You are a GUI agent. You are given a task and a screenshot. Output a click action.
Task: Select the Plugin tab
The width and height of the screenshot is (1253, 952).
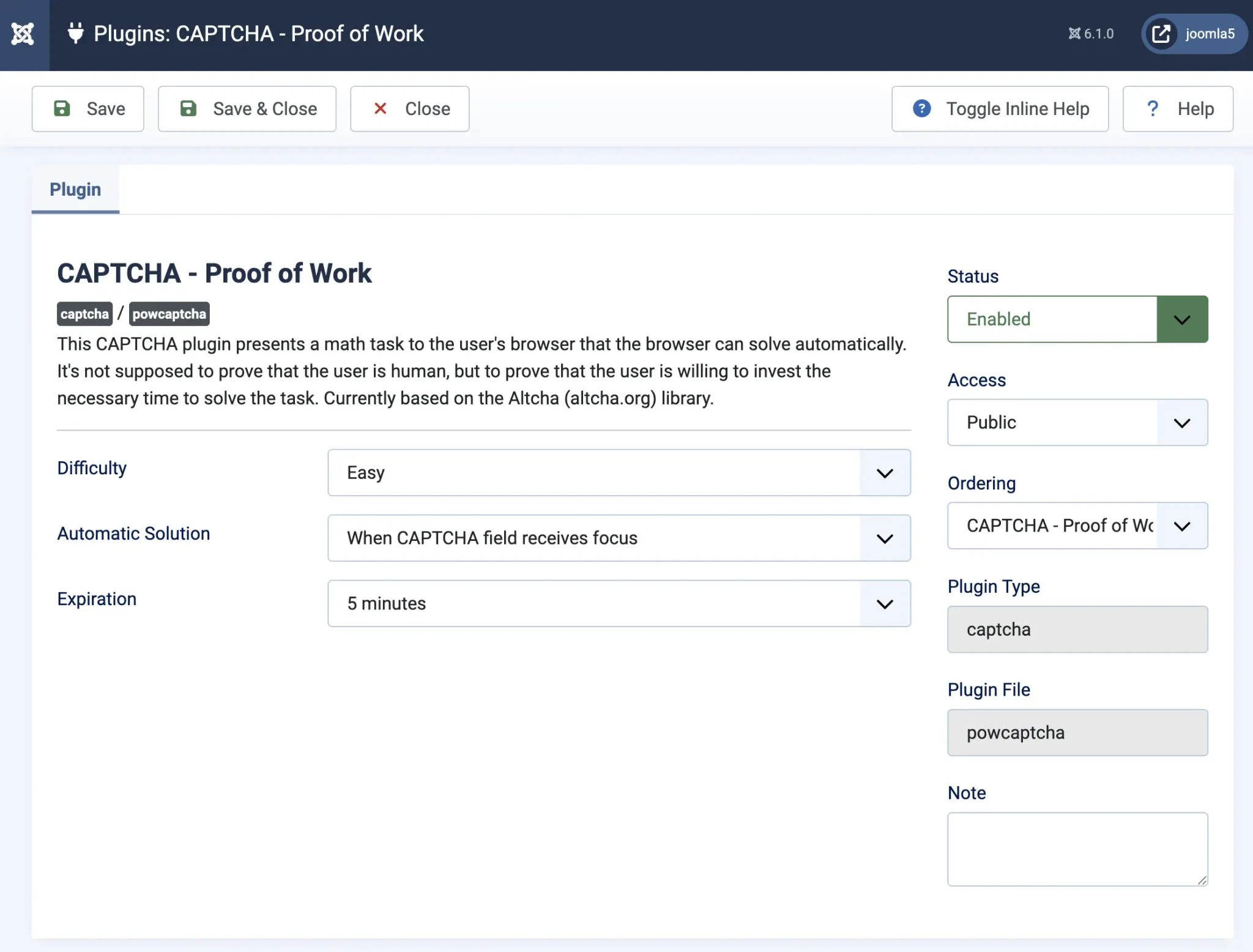coord(75,190)
